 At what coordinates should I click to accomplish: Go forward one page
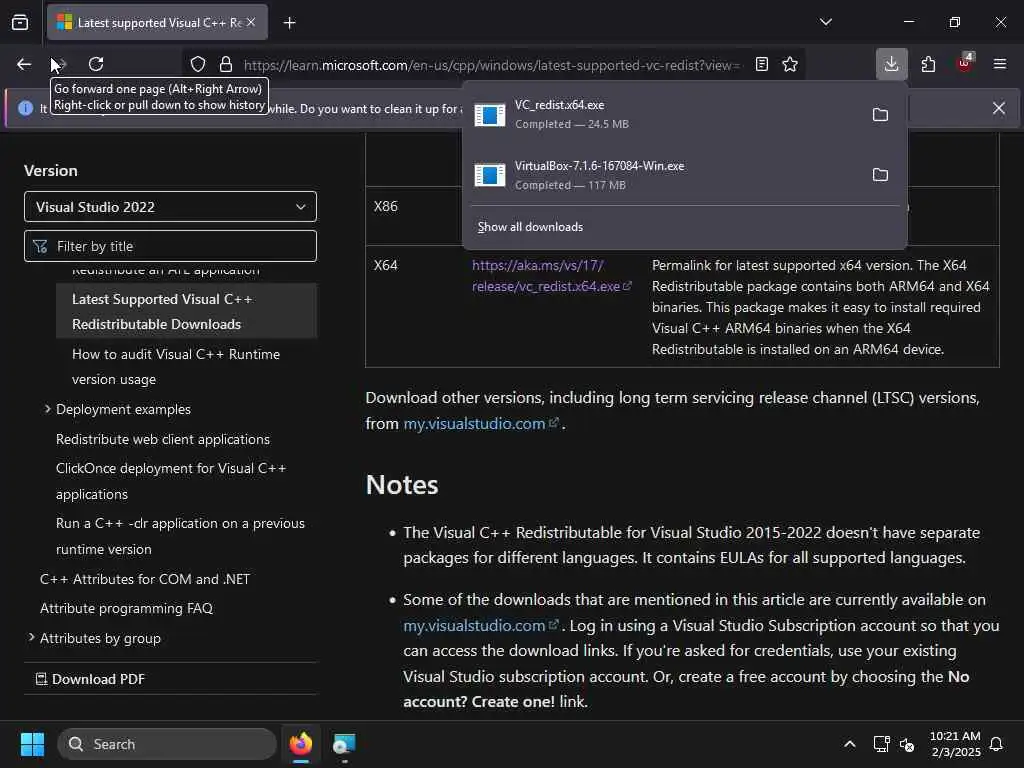59,64
